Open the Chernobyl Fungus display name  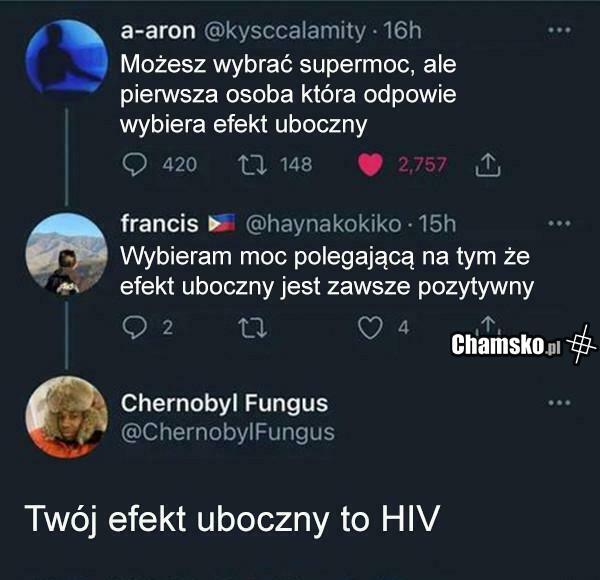pos(225,403)
